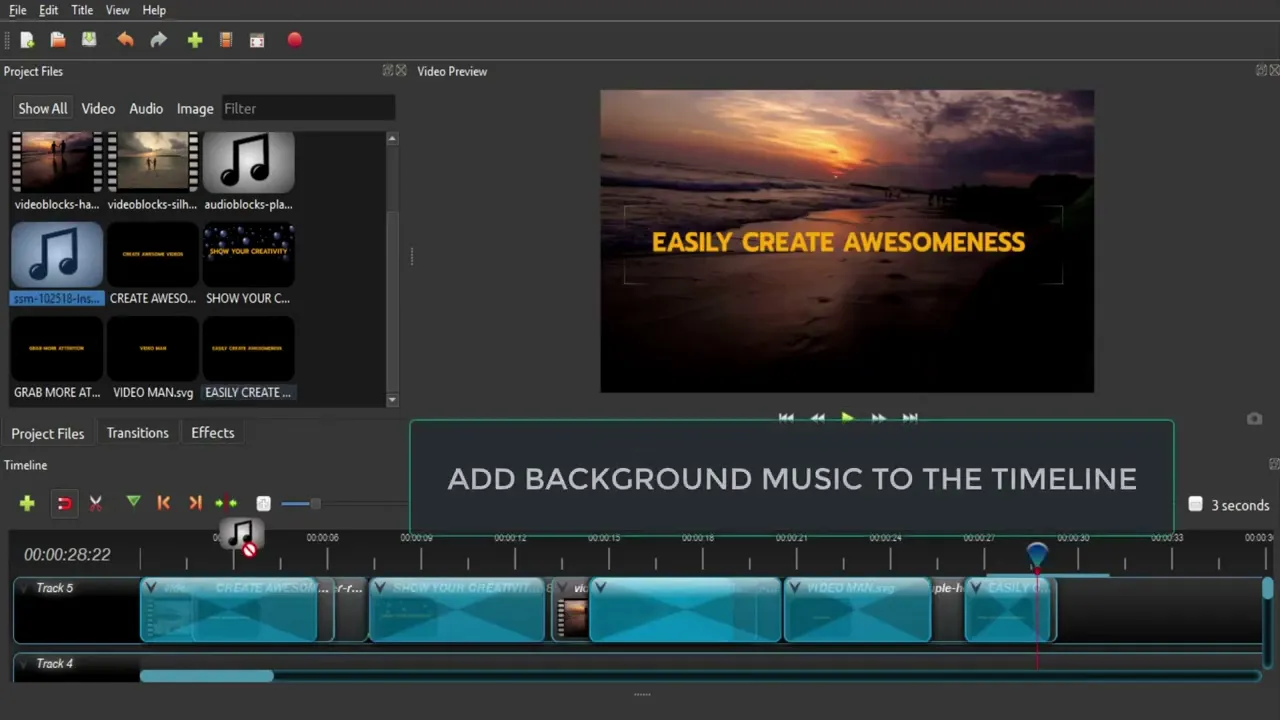The width and height of the screenshot is (1280, 720).
Task: Center the timeline on the playhead
Action: coord(226,503)
